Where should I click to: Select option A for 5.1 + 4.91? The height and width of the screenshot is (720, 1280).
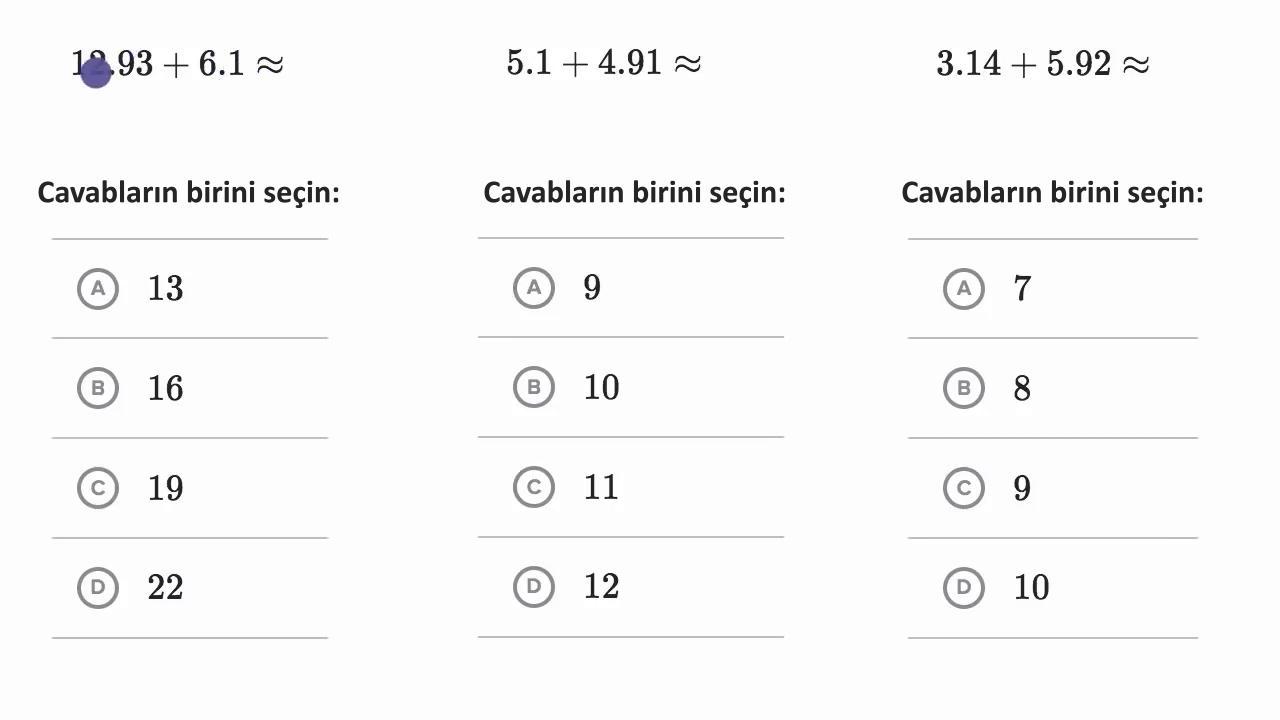534,288
